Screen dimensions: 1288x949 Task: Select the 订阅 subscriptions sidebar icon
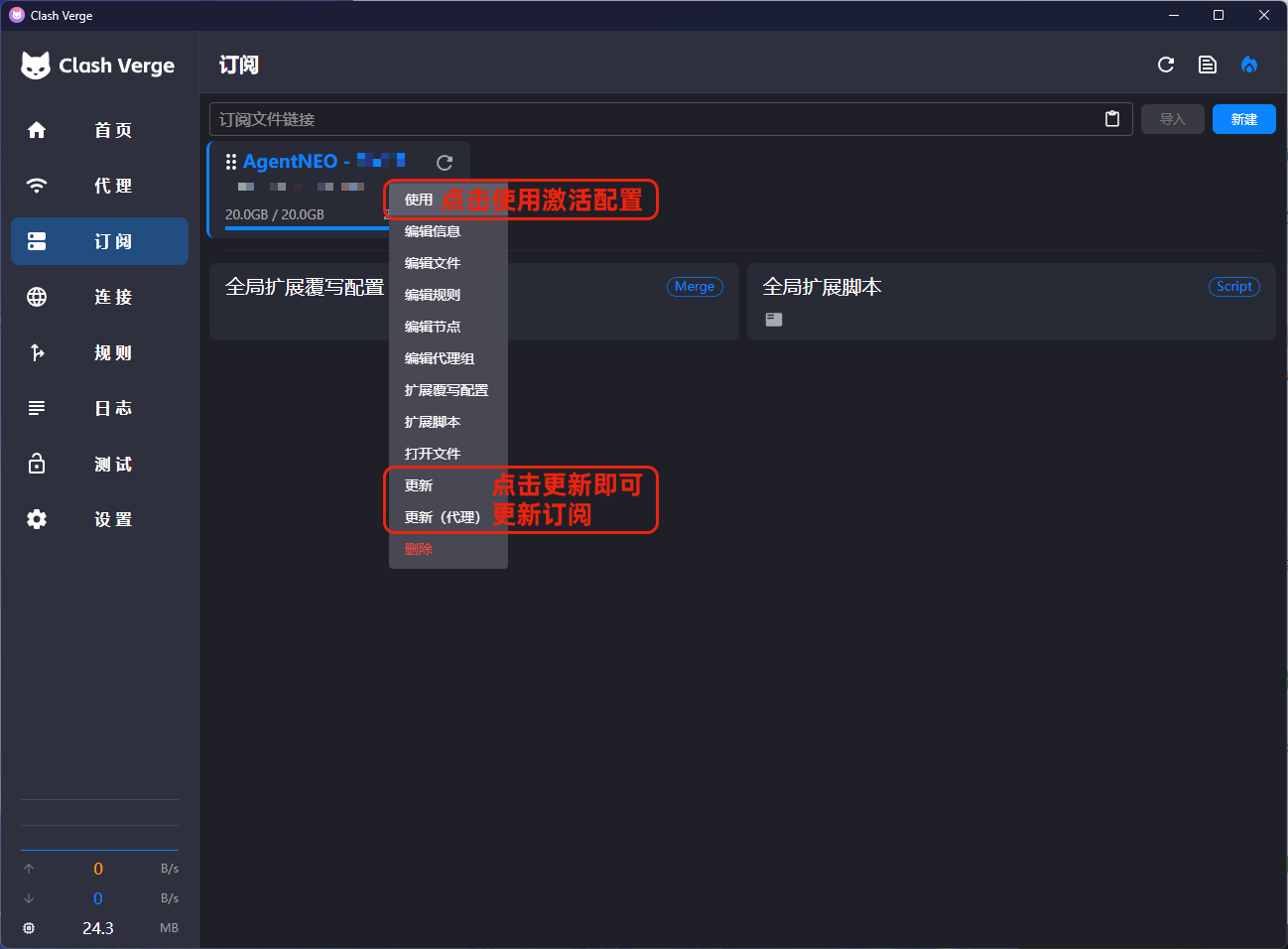(37, 241)
